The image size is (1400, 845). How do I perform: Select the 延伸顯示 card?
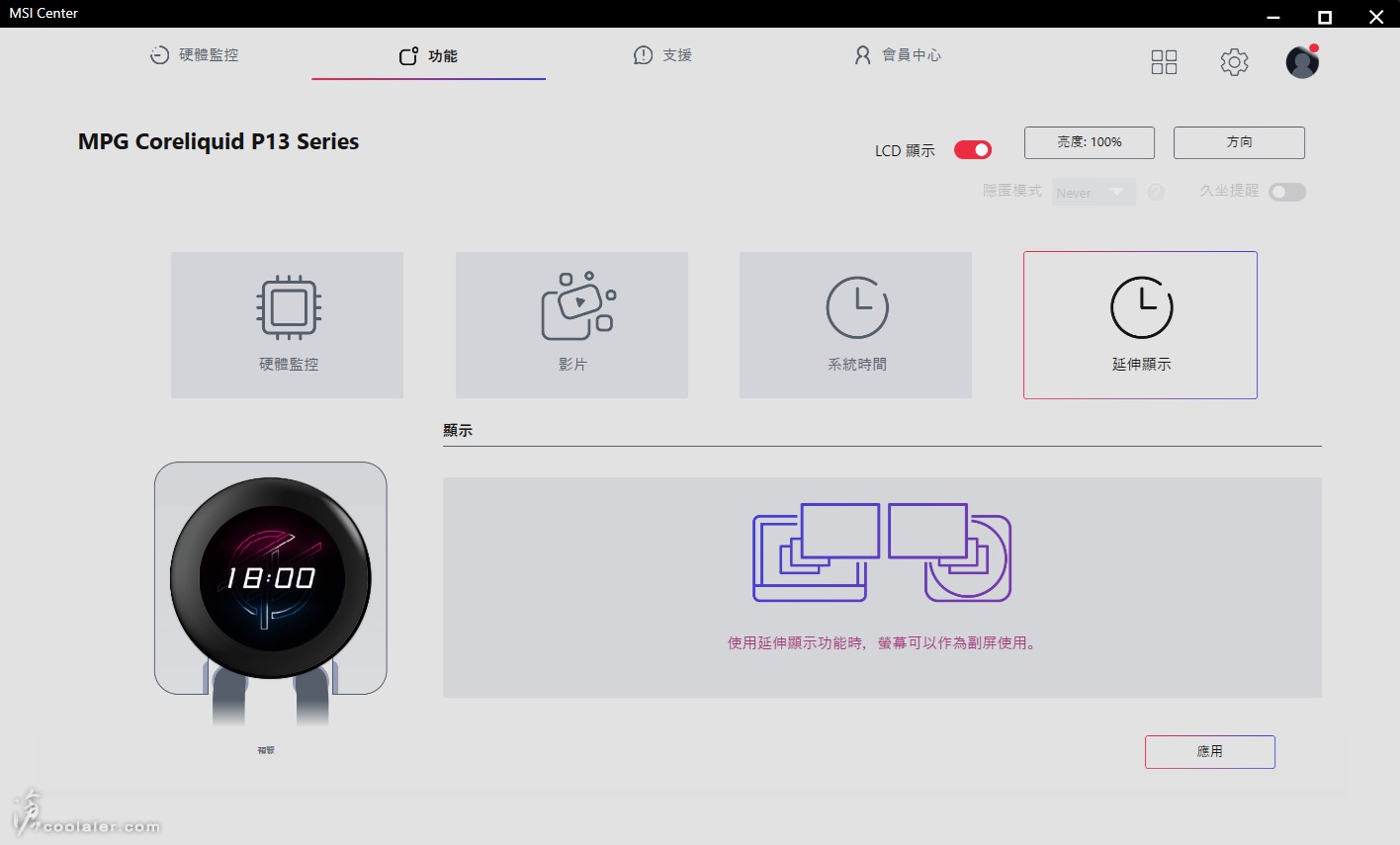pyautogui.click(x=1140, y=325)
